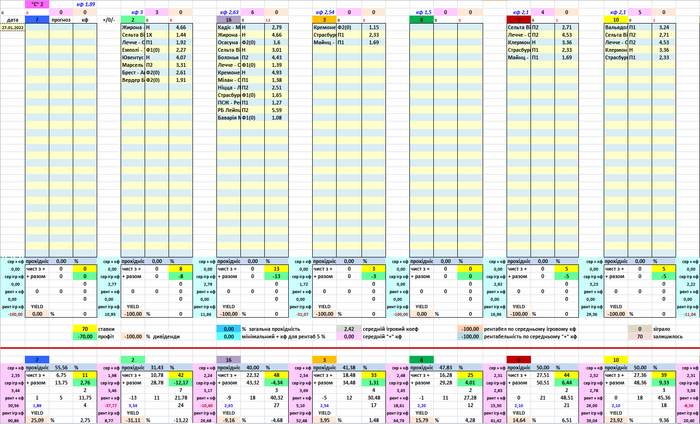
Task: Click the green -70,00 профіт cell
Action: (85, 337)
